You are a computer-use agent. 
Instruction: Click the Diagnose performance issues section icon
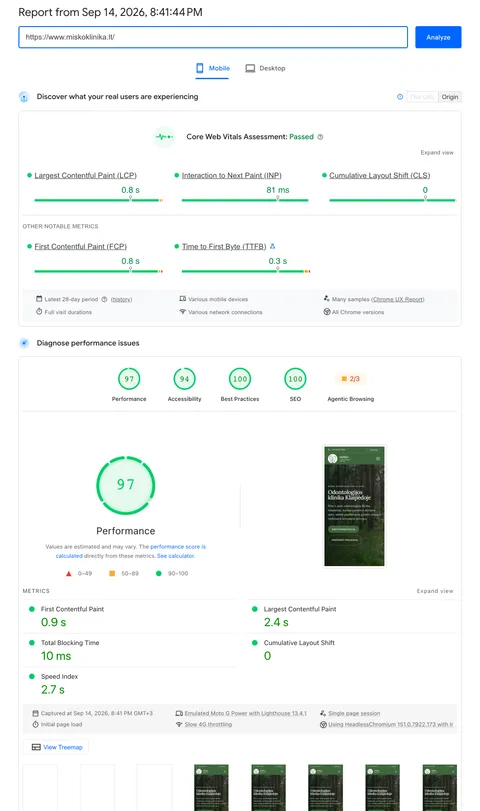coord(24,343)
